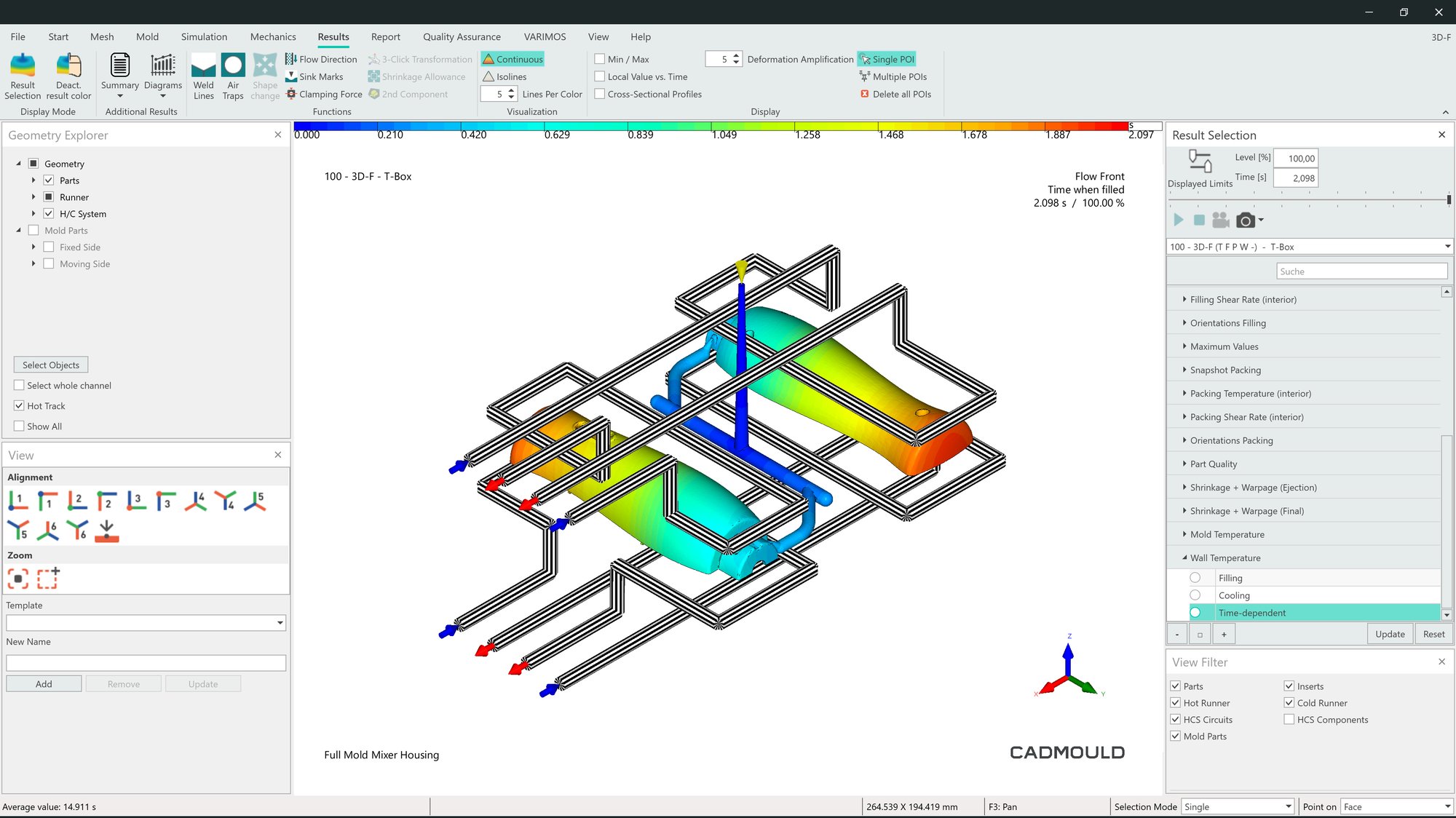The height and width of the screenshot is (818, 1456).
Task: Click the camera snapshot icon
Action: [1245, 221]
